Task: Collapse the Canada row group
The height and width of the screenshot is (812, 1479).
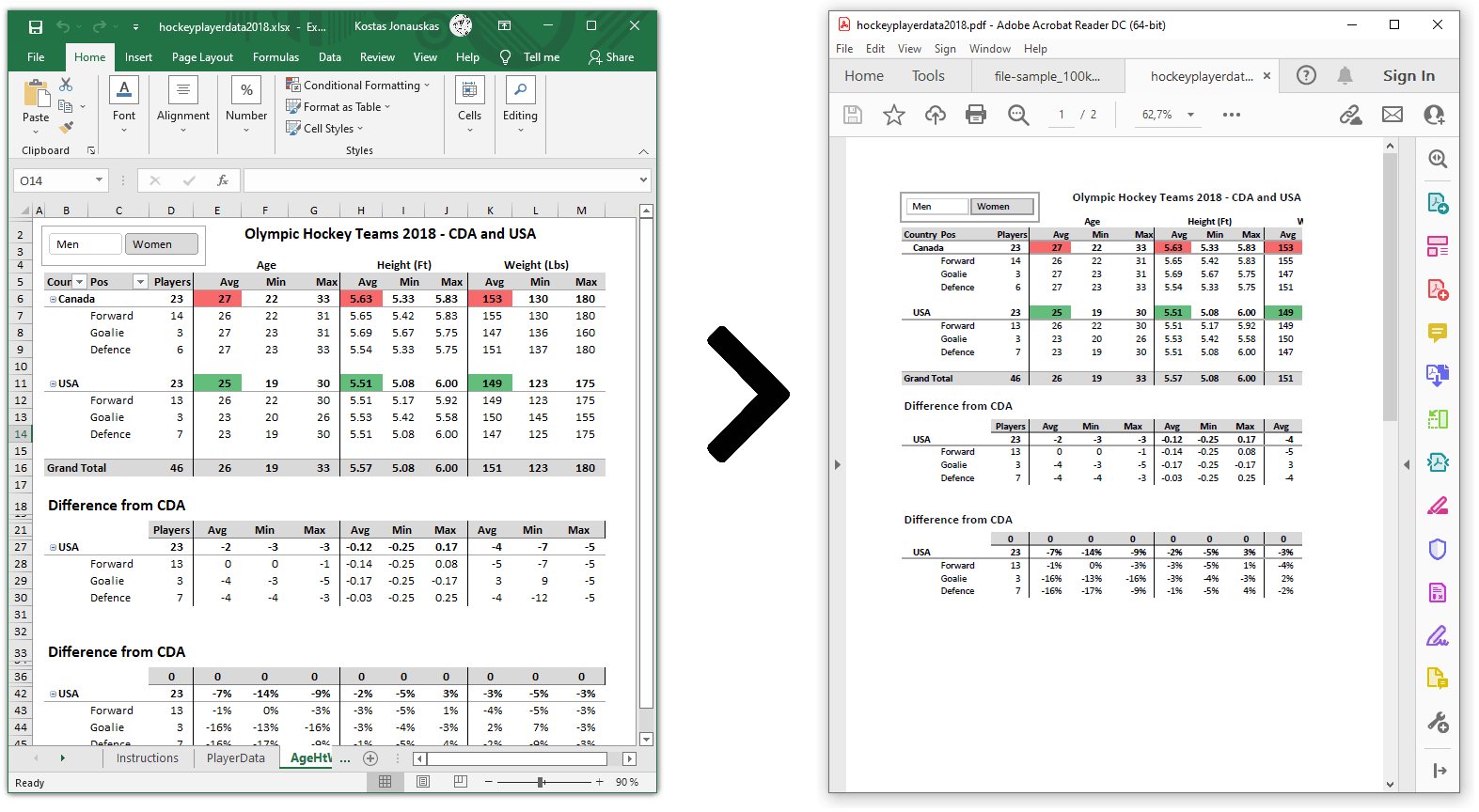Action: 53,300
